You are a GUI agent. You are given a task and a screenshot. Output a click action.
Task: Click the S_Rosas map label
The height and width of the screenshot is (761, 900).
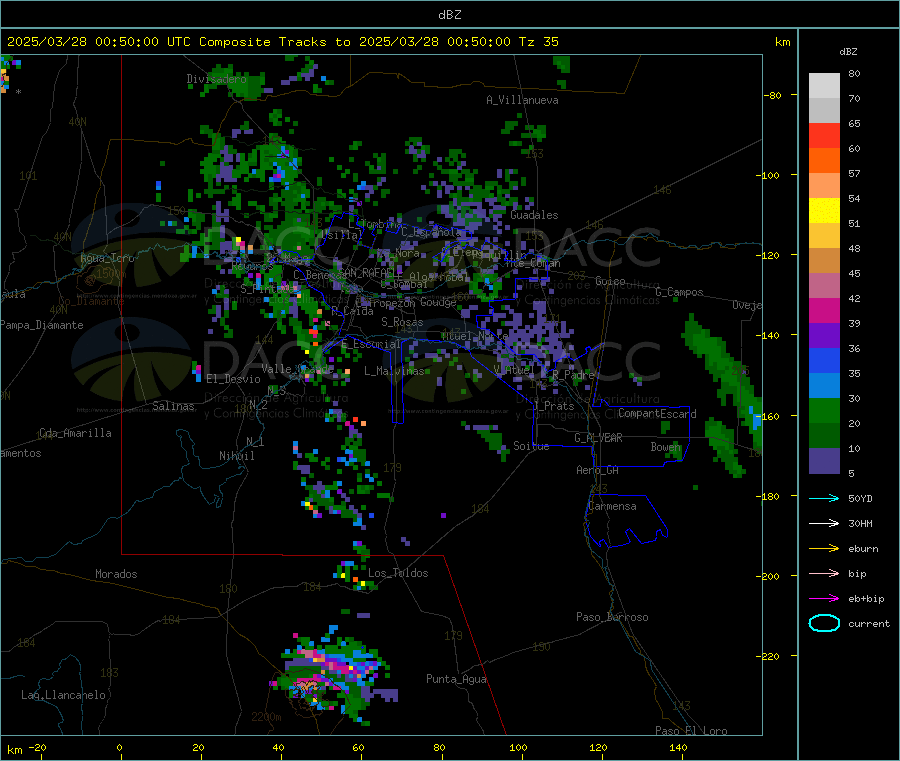tap(402, 322)
